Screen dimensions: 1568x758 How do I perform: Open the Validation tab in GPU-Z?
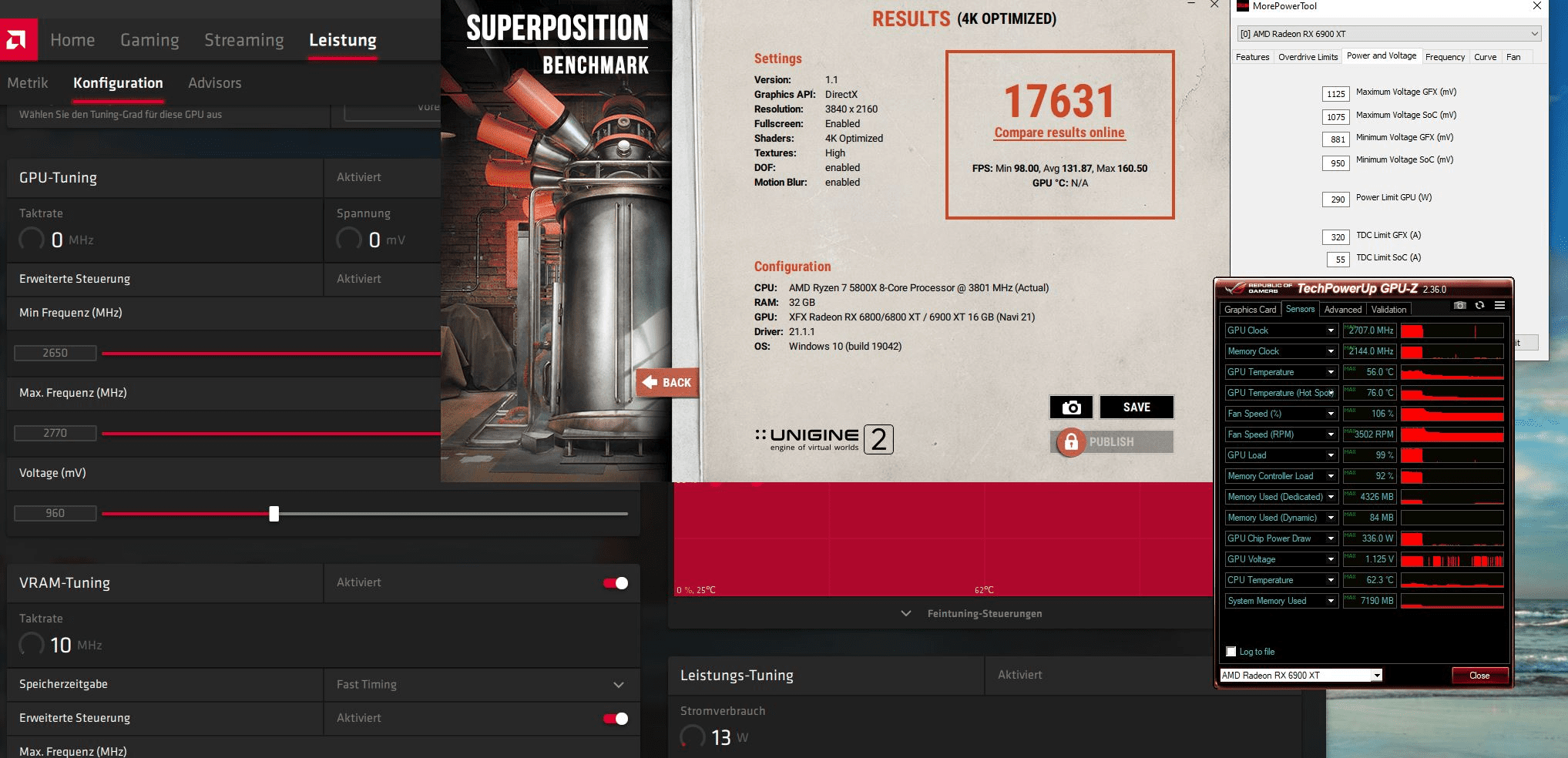[1388, 310]
